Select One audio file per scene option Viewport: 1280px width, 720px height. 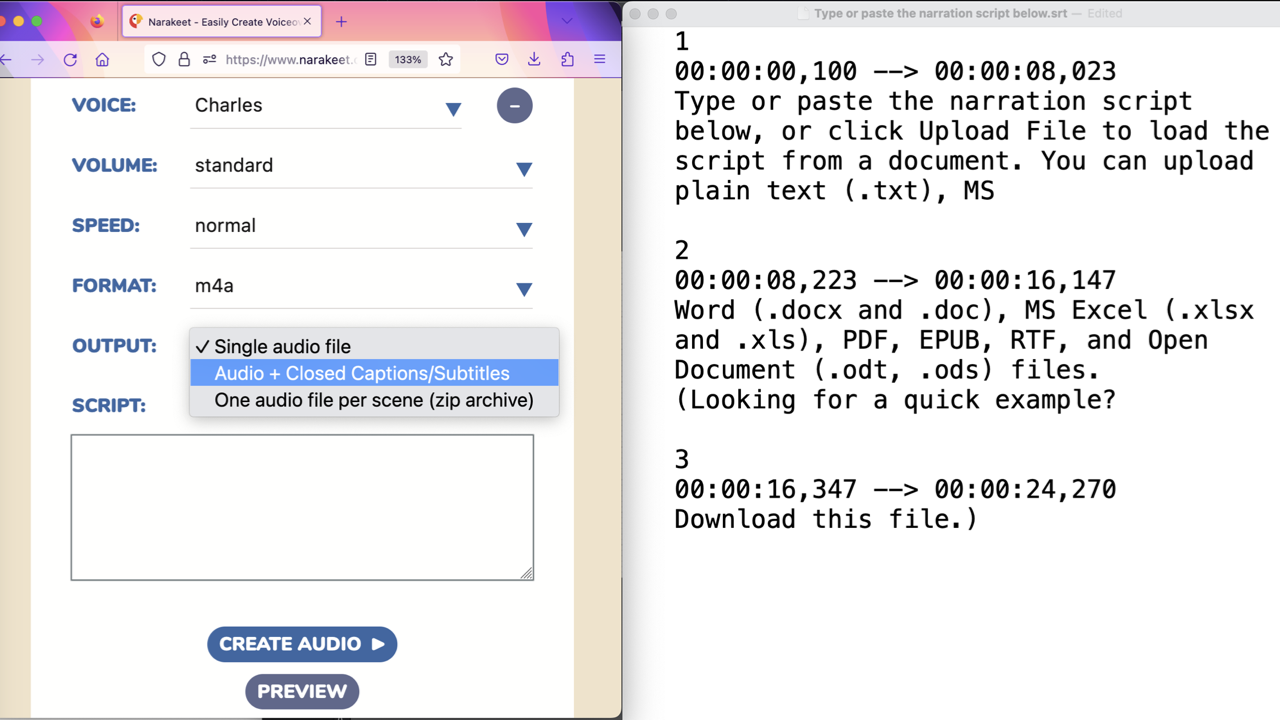click(x=374, y=400)
